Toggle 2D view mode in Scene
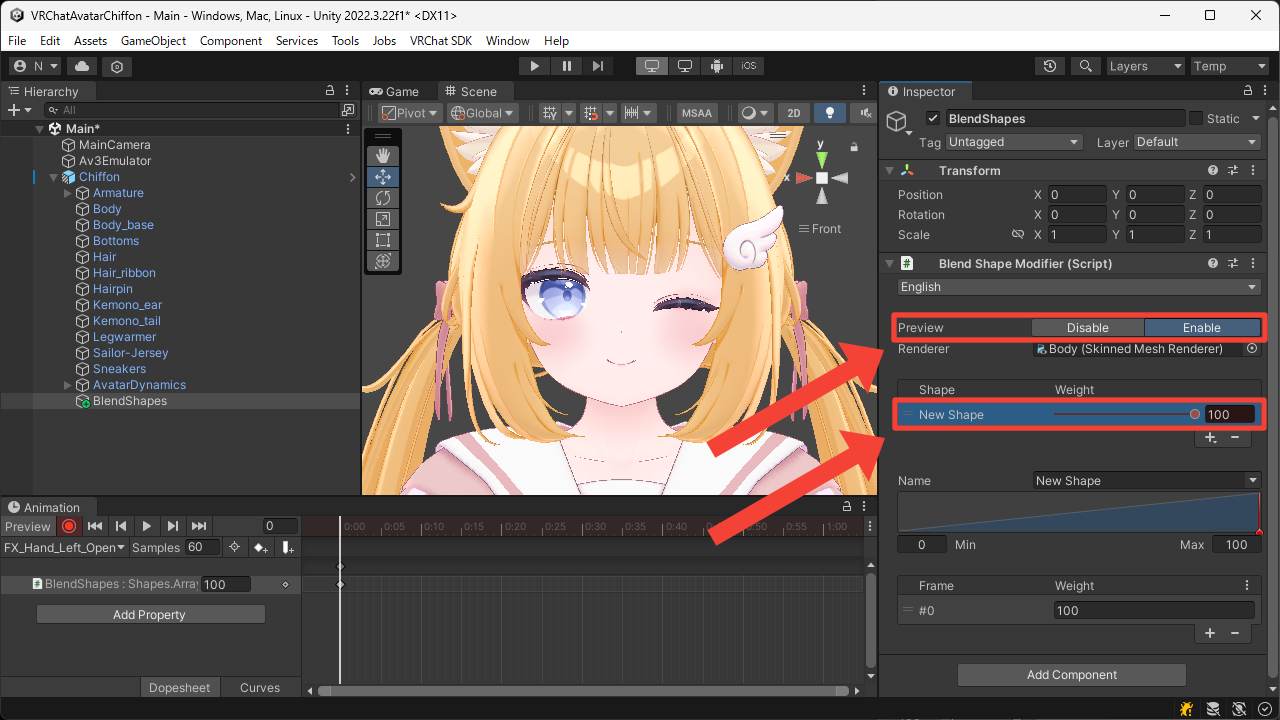This screenshot has width=1280, height=720. click(x=794, y=113)
